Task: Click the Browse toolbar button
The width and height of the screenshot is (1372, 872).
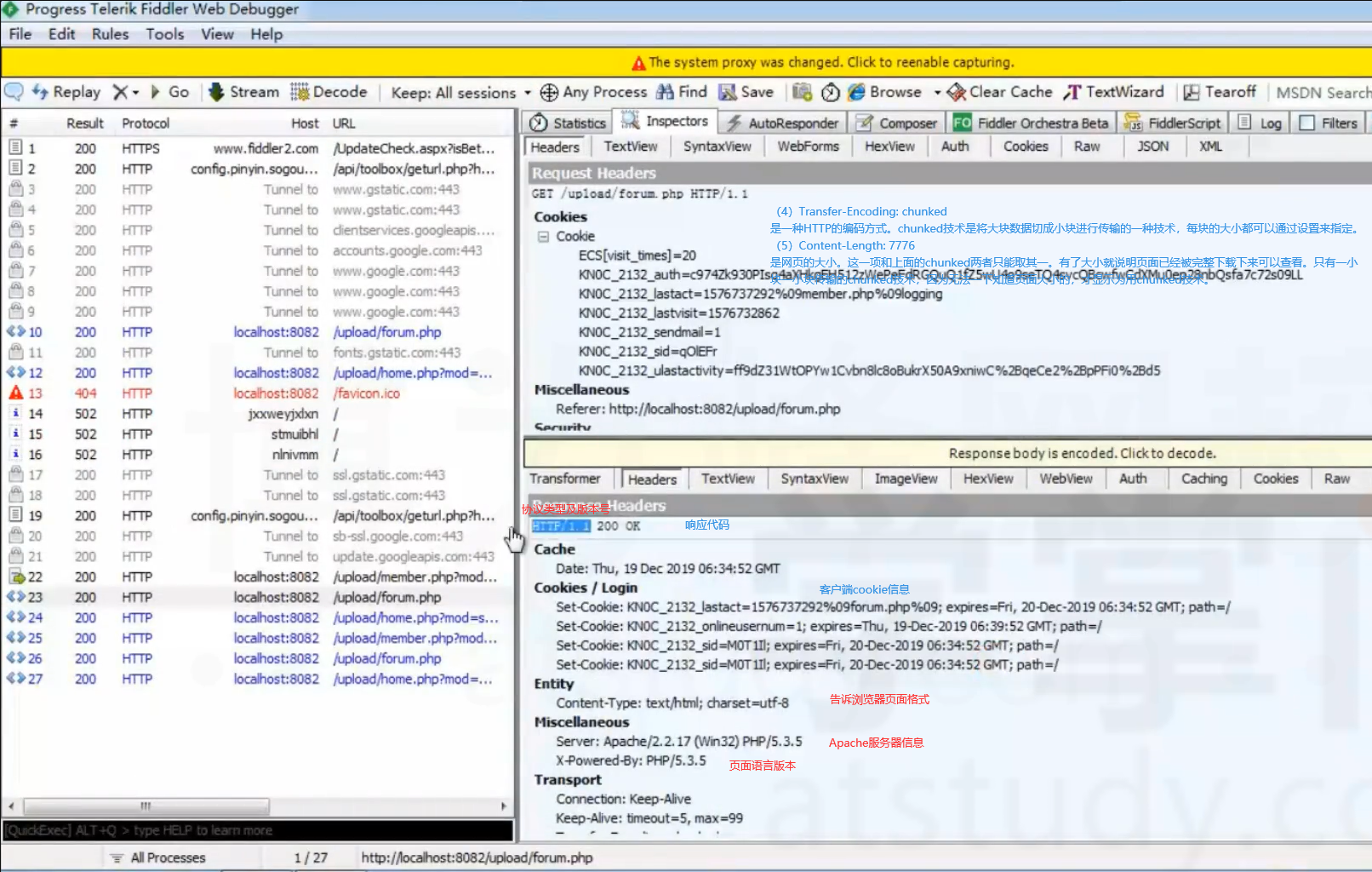Action: tap(885, 92)
